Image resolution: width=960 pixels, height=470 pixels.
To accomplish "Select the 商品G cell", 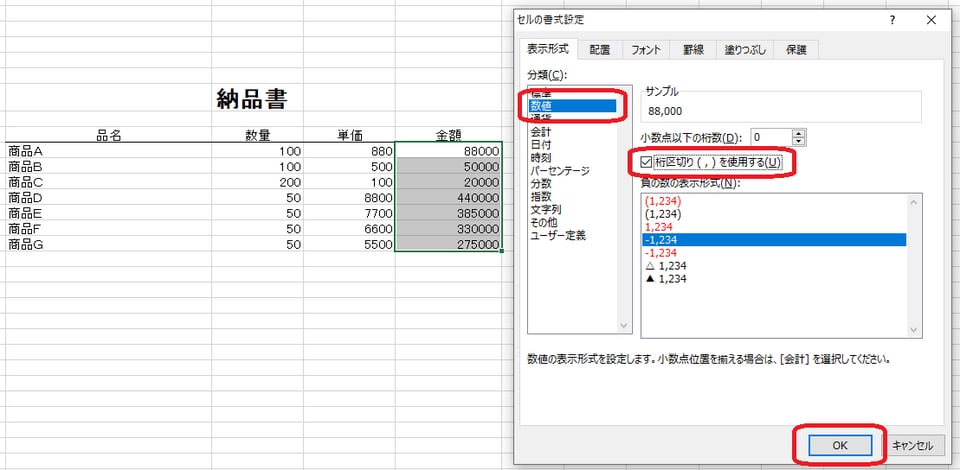I will [x=109, y=244].
